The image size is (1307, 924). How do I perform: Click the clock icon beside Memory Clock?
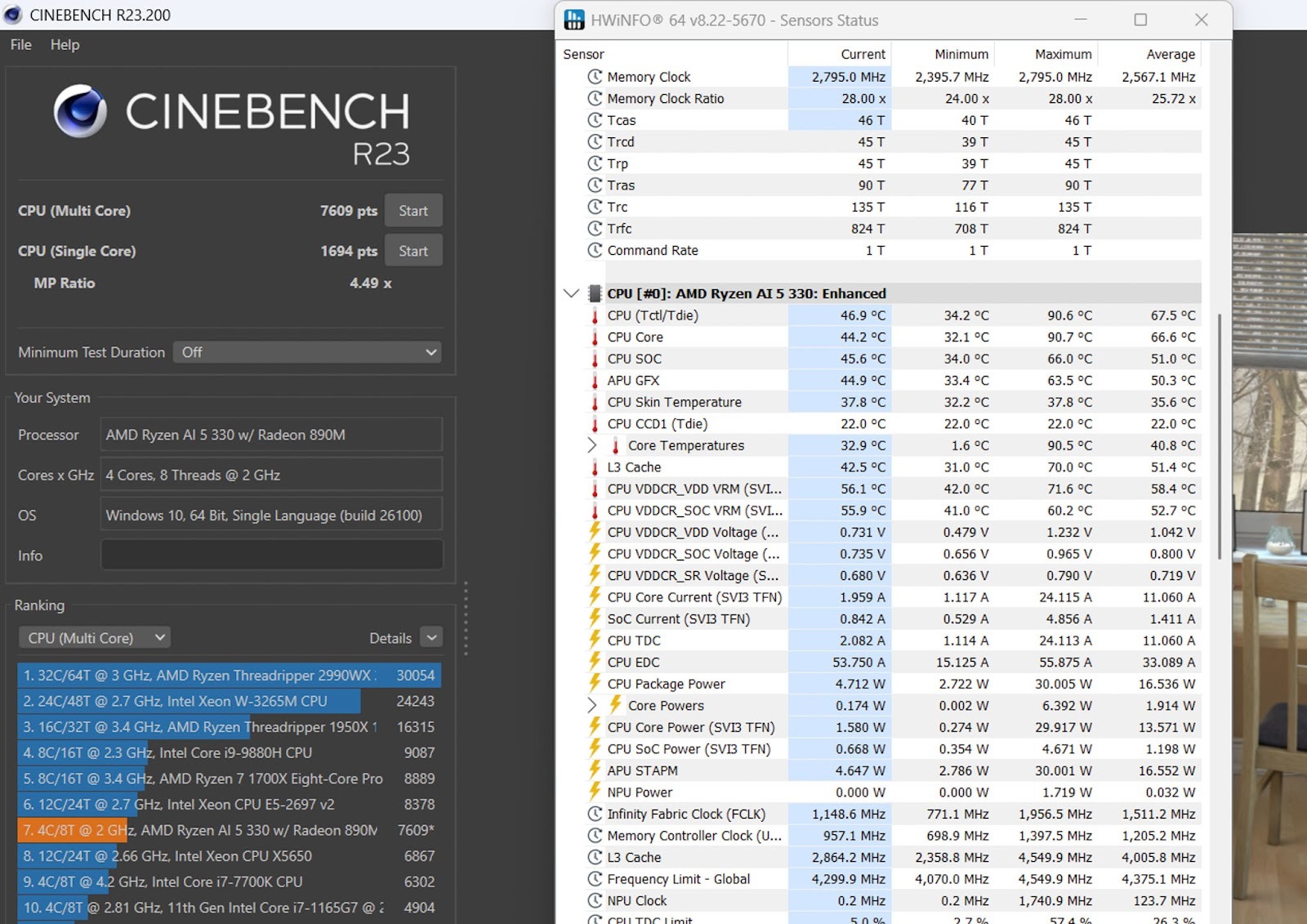click(595, 77)
